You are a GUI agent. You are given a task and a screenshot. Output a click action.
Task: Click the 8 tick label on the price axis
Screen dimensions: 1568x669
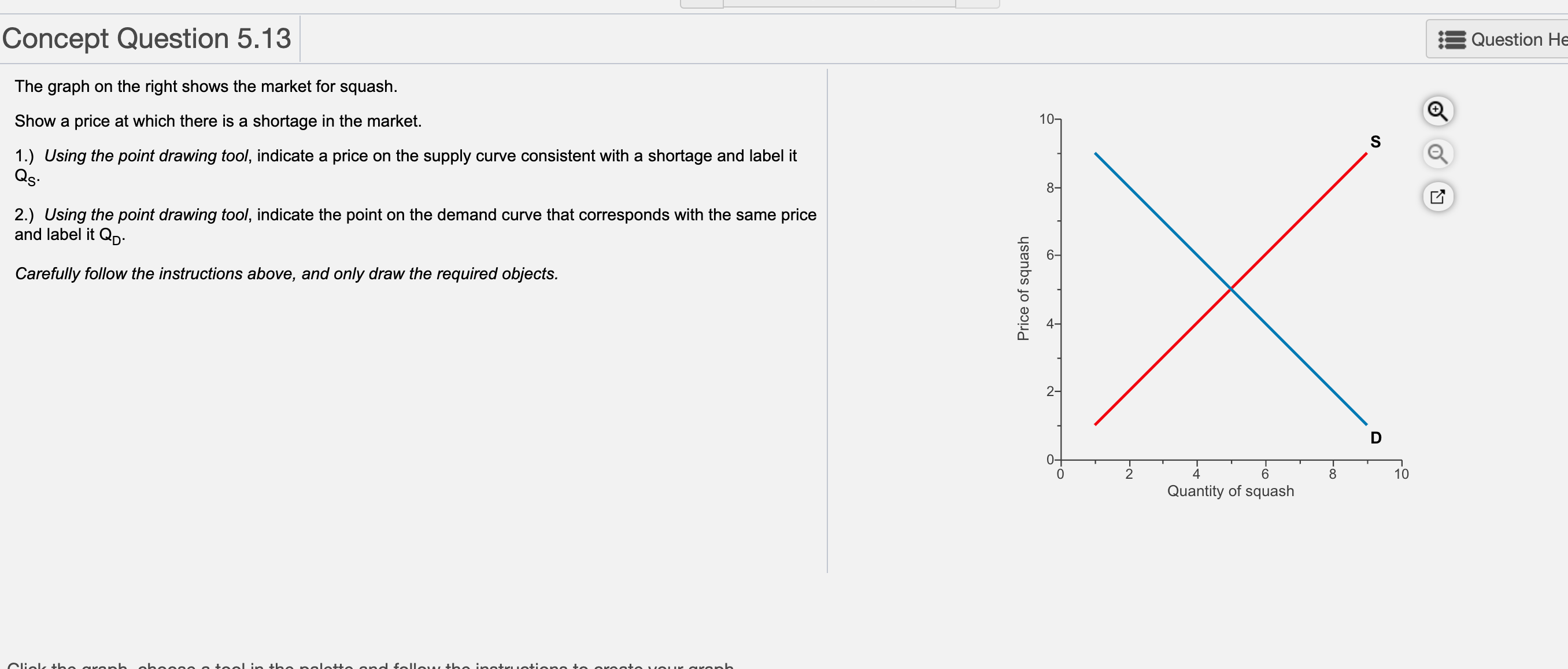(x=1050, y=187)
